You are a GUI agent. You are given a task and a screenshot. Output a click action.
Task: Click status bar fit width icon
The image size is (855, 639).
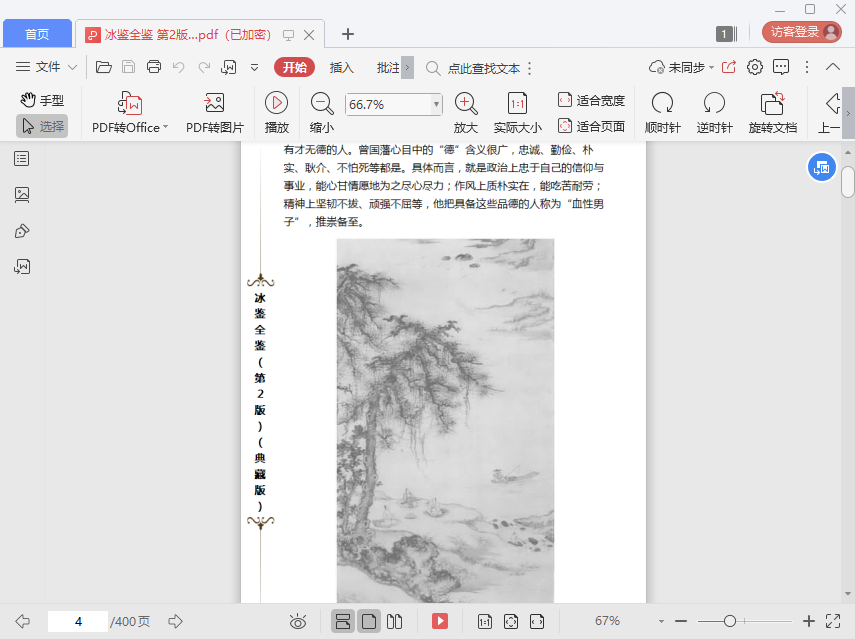tap(537, 621)
